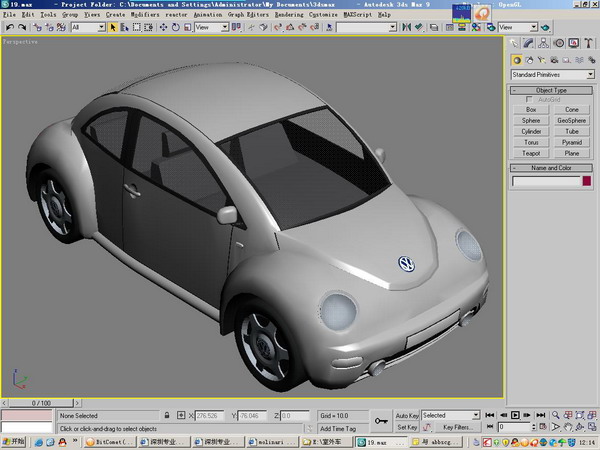Click the GeoSphere primitive button
This screenshot has width=600, height=450.
pyautogui.click(x=572, y=121)
